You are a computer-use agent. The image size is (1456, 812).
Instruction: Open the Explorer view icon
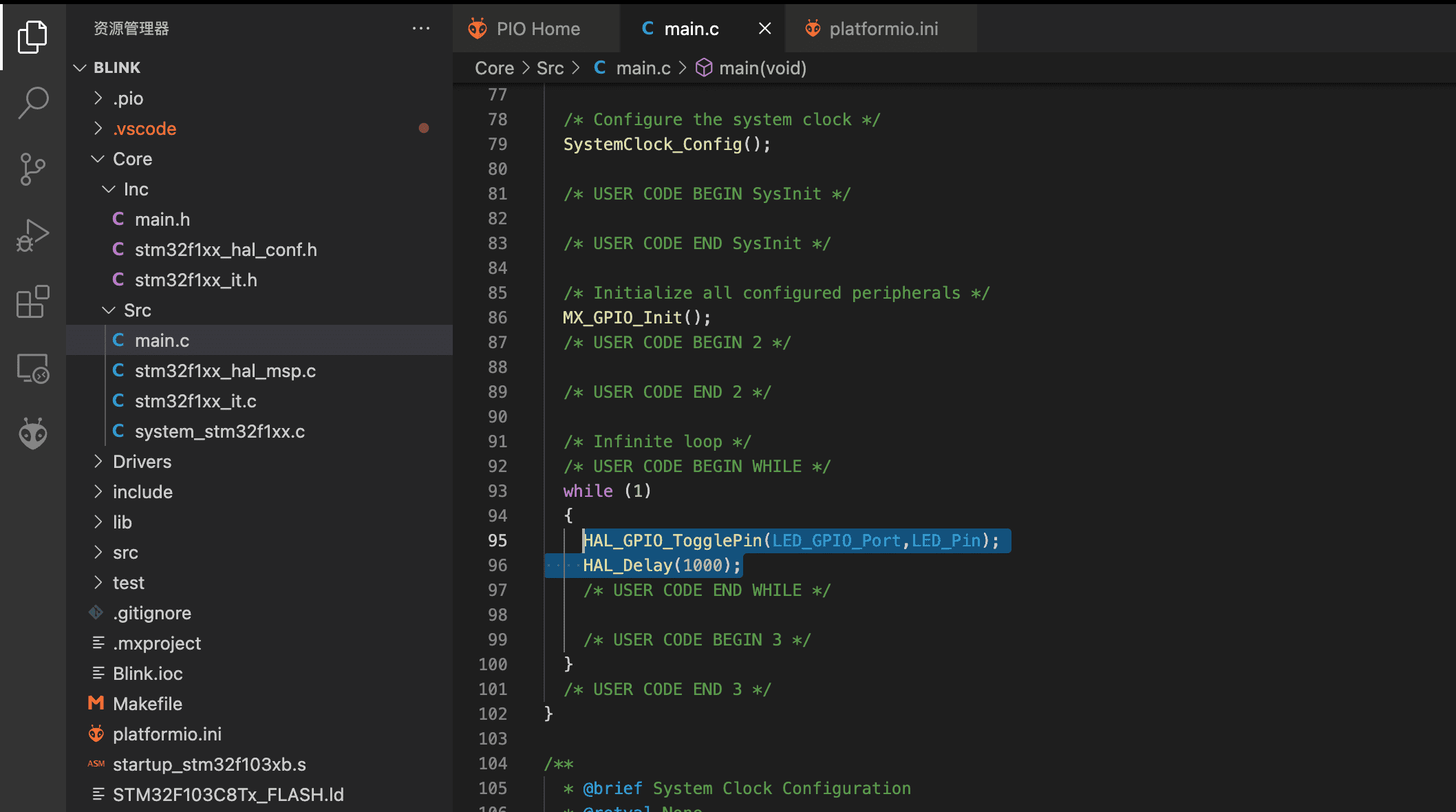pos(32,36)
